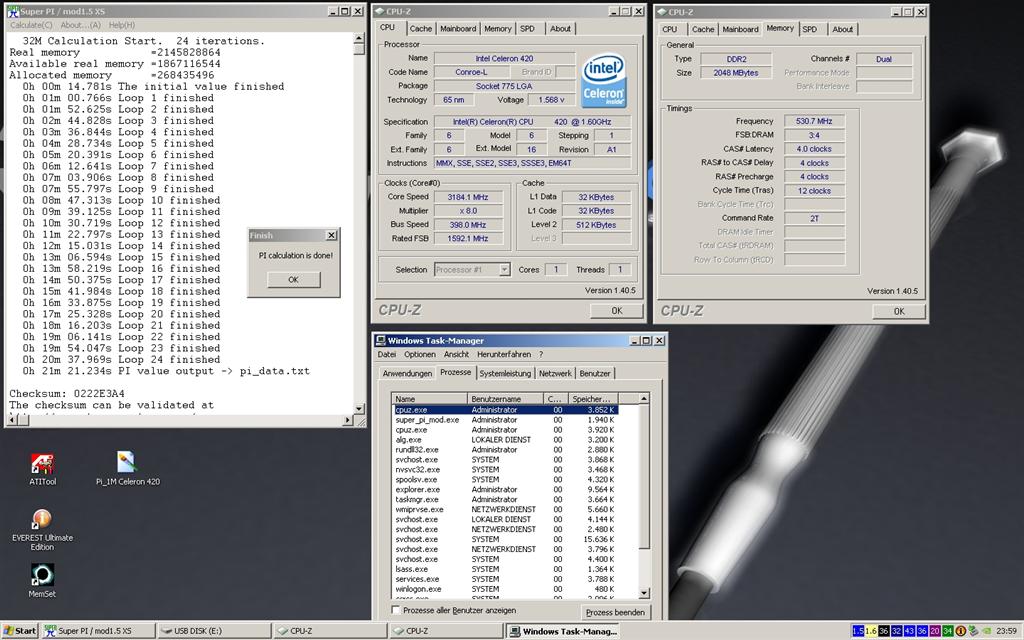The width and height of the screenshot is (1024, 640).
Task: Open Datei menu in Task-Manager
Action: [x=387, y=355]
